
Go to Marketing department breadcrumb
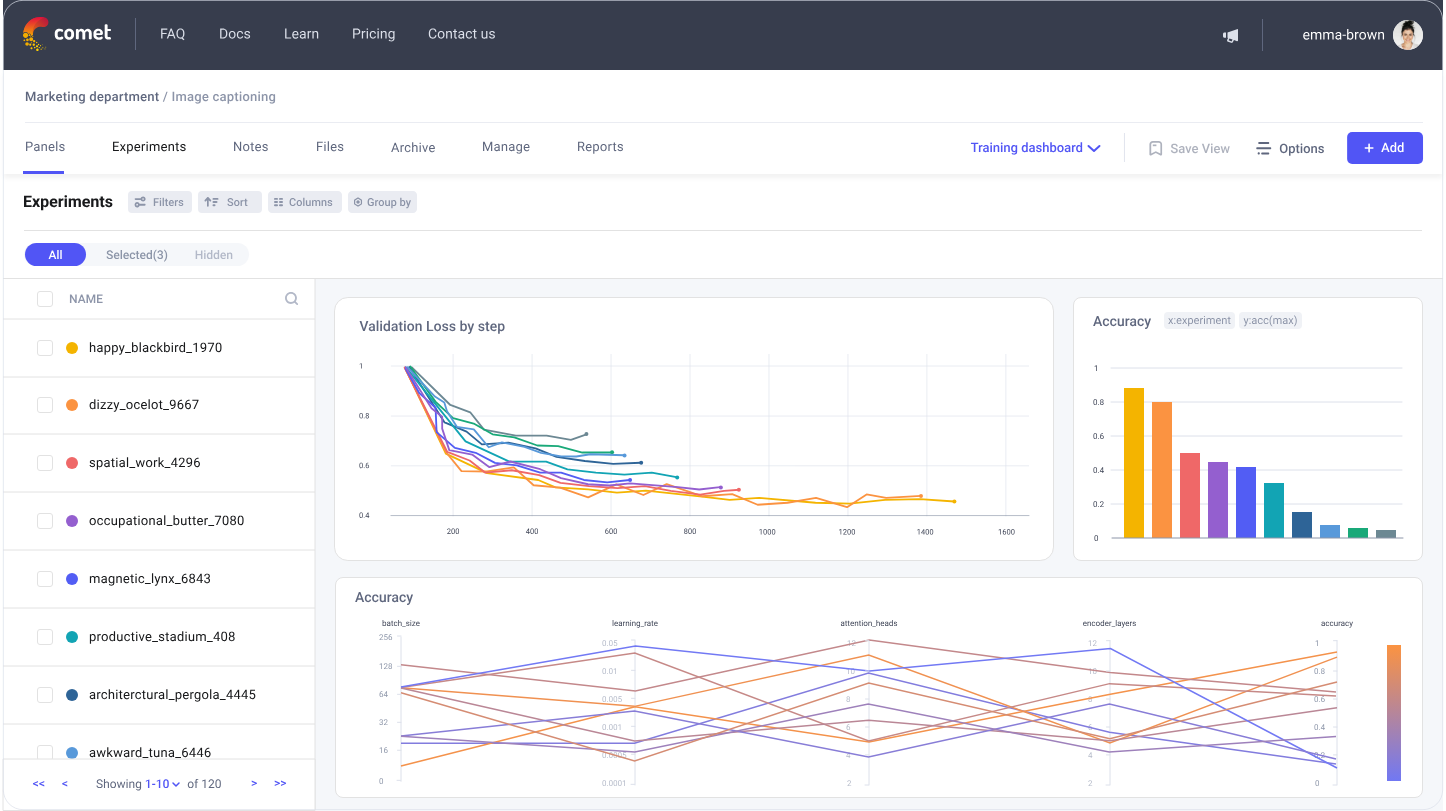92,97
